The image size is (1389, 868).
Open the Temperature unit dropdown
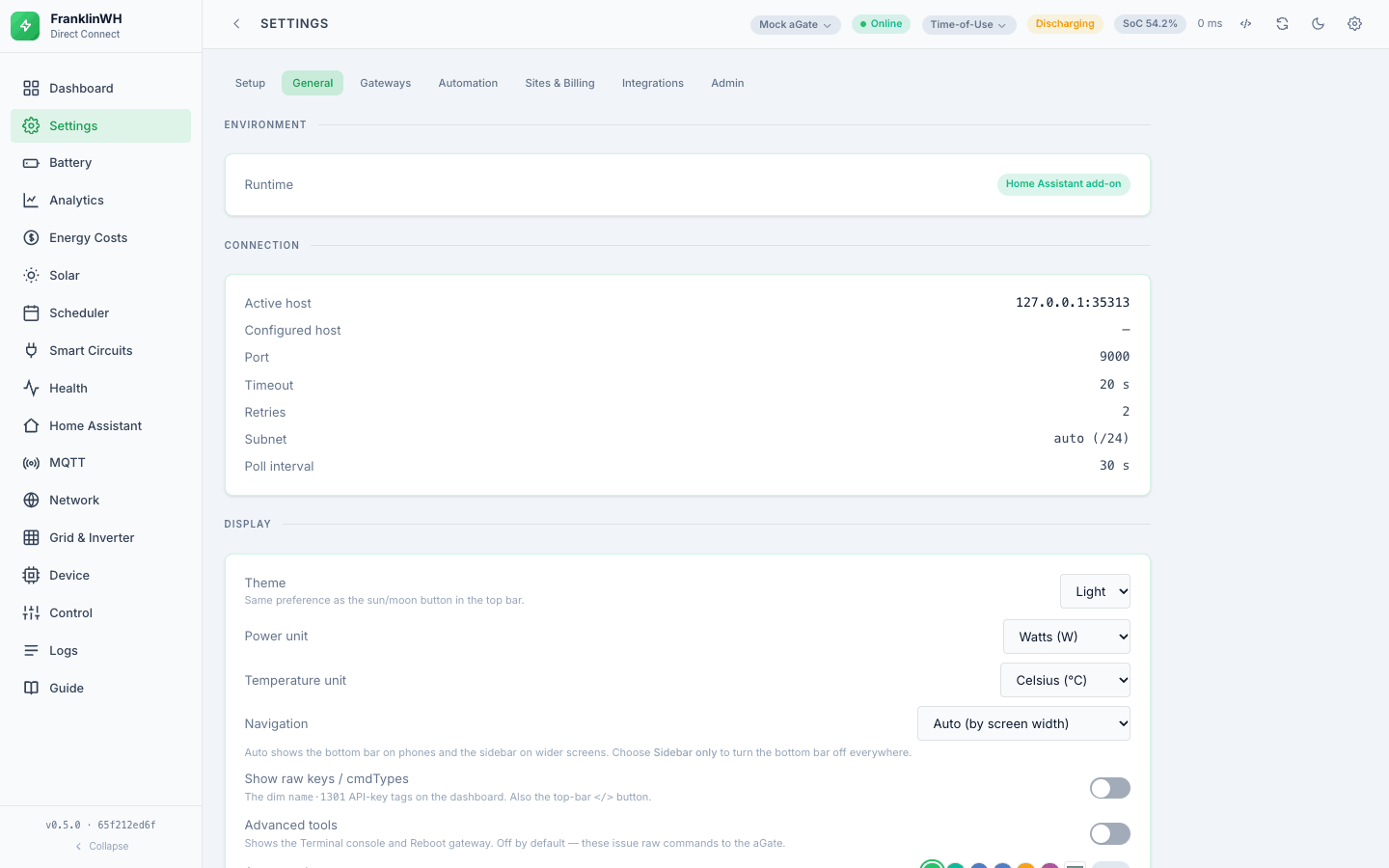coord(1065,680)
